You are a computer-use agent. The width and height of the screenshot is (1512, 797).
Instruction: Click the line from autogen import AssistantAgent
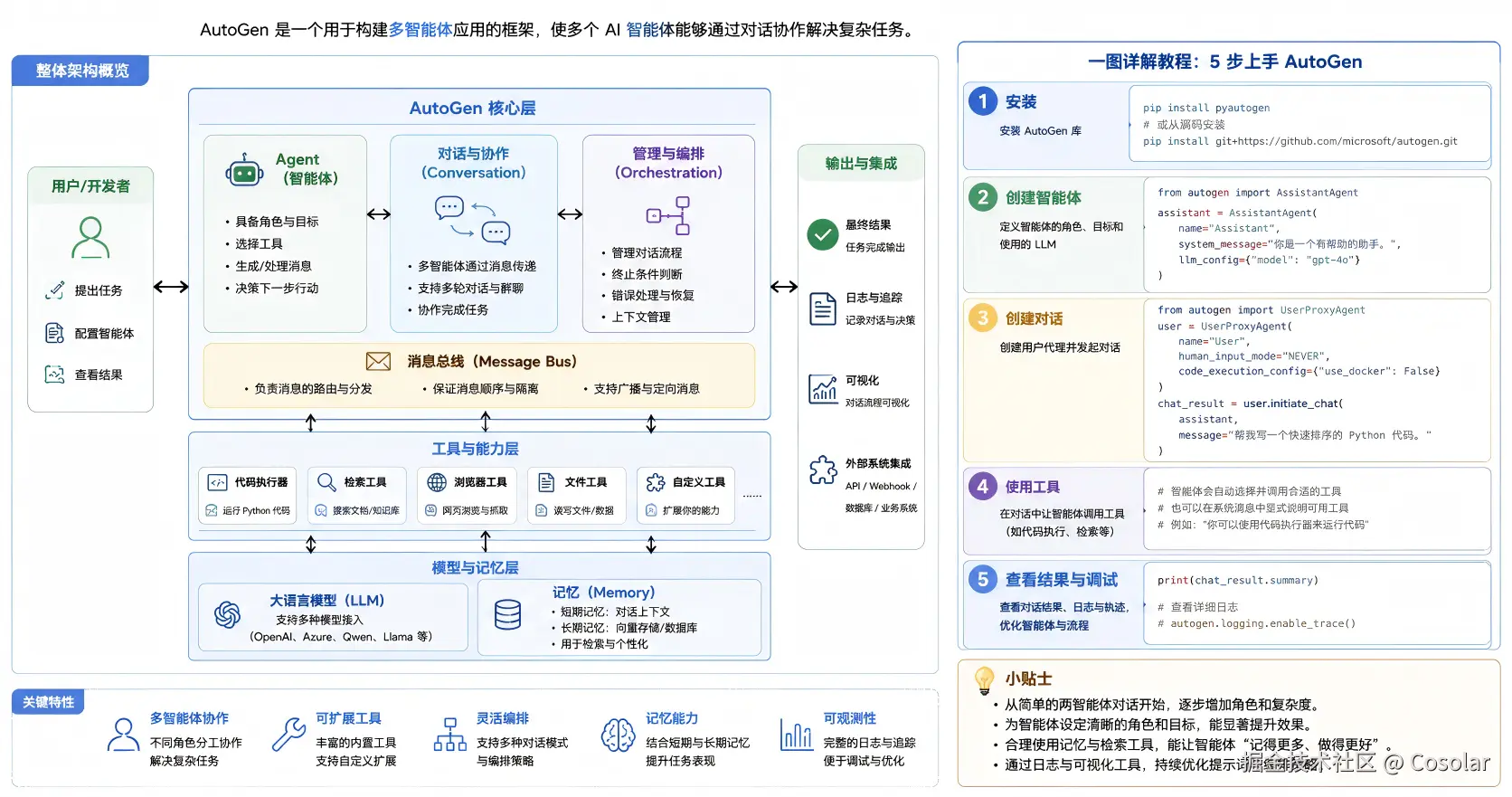click(1258, 193)
